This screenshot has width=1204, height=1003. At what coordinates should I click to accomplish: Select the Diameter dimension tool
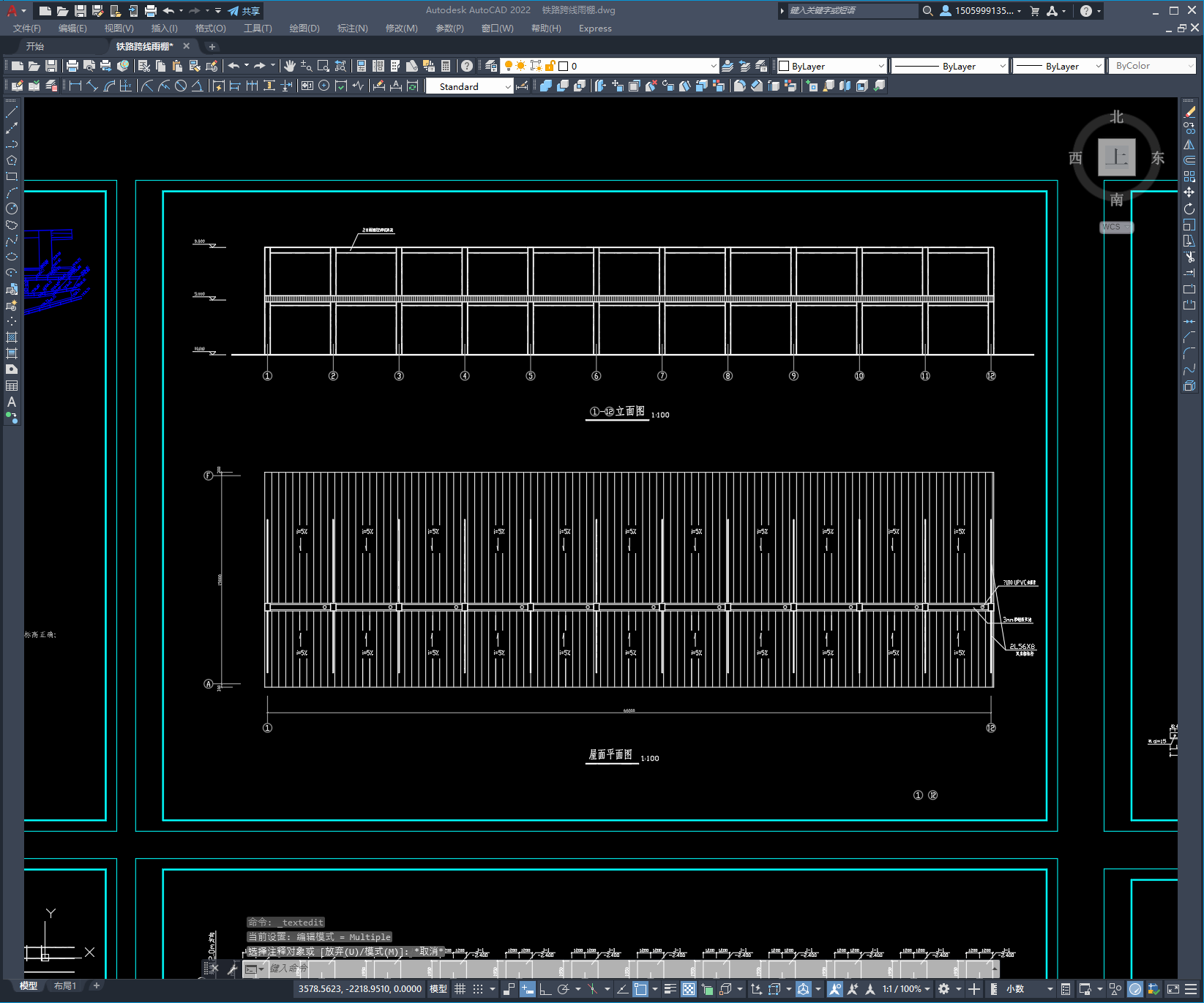pos(181,86)
